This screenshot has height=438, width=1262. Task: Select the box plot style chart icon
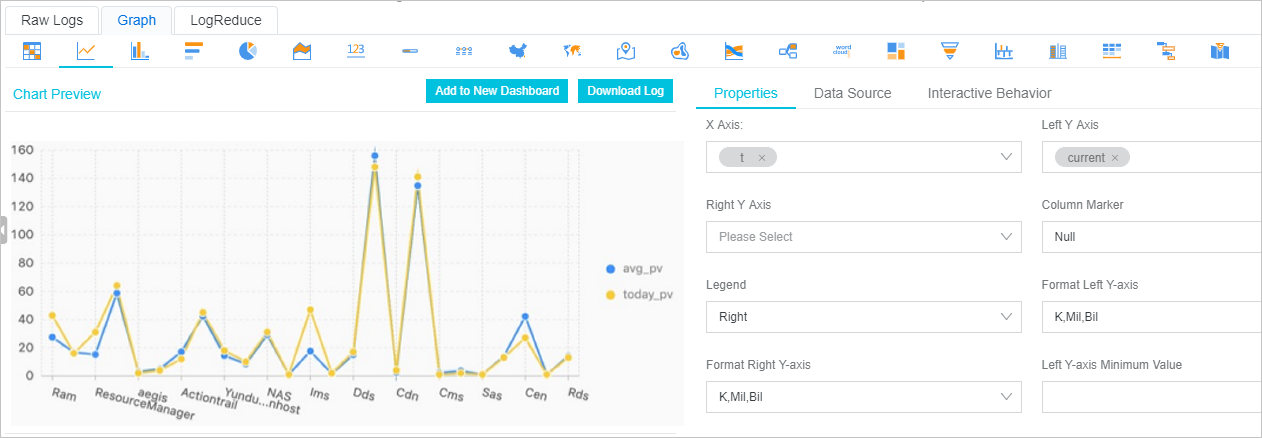pos(1004,50)
